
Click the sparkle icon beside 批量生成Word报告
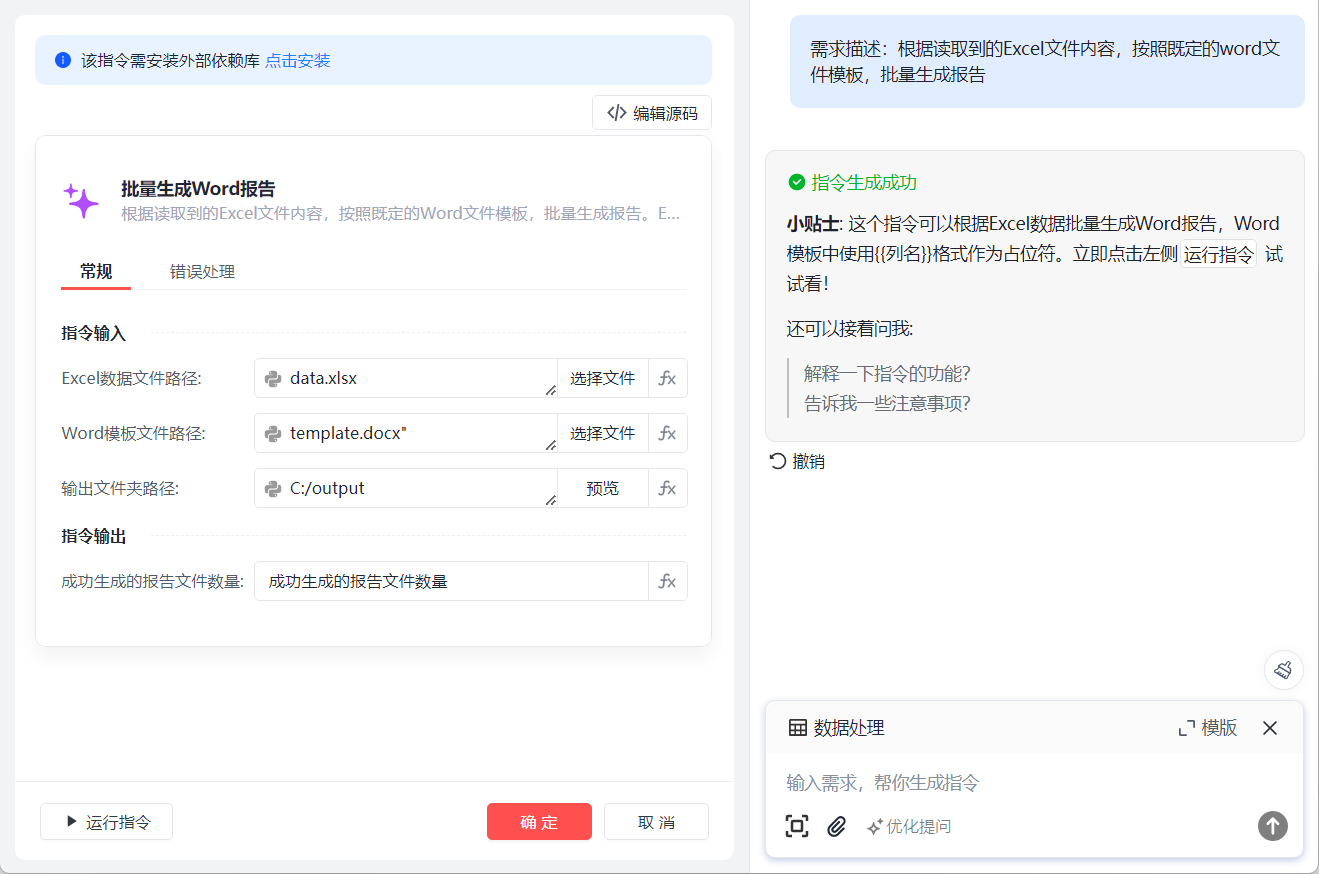81,200
